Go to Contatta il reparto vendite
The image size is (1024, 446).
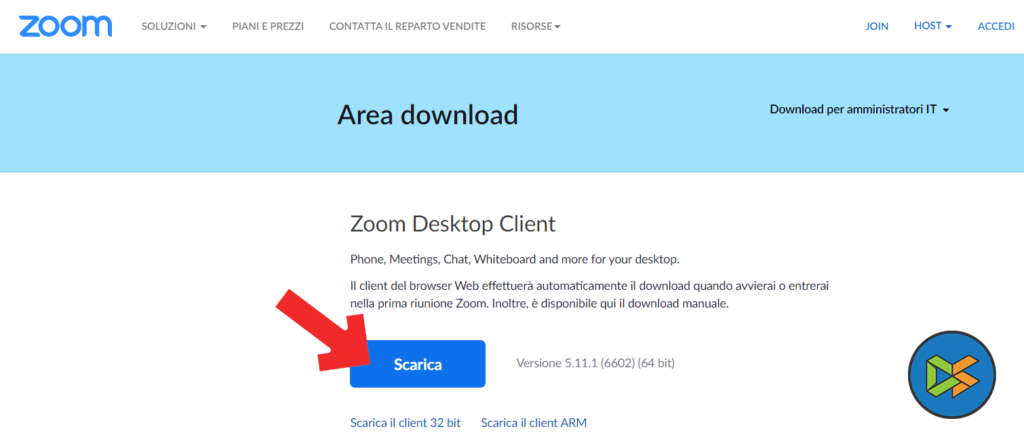[408, 27]
